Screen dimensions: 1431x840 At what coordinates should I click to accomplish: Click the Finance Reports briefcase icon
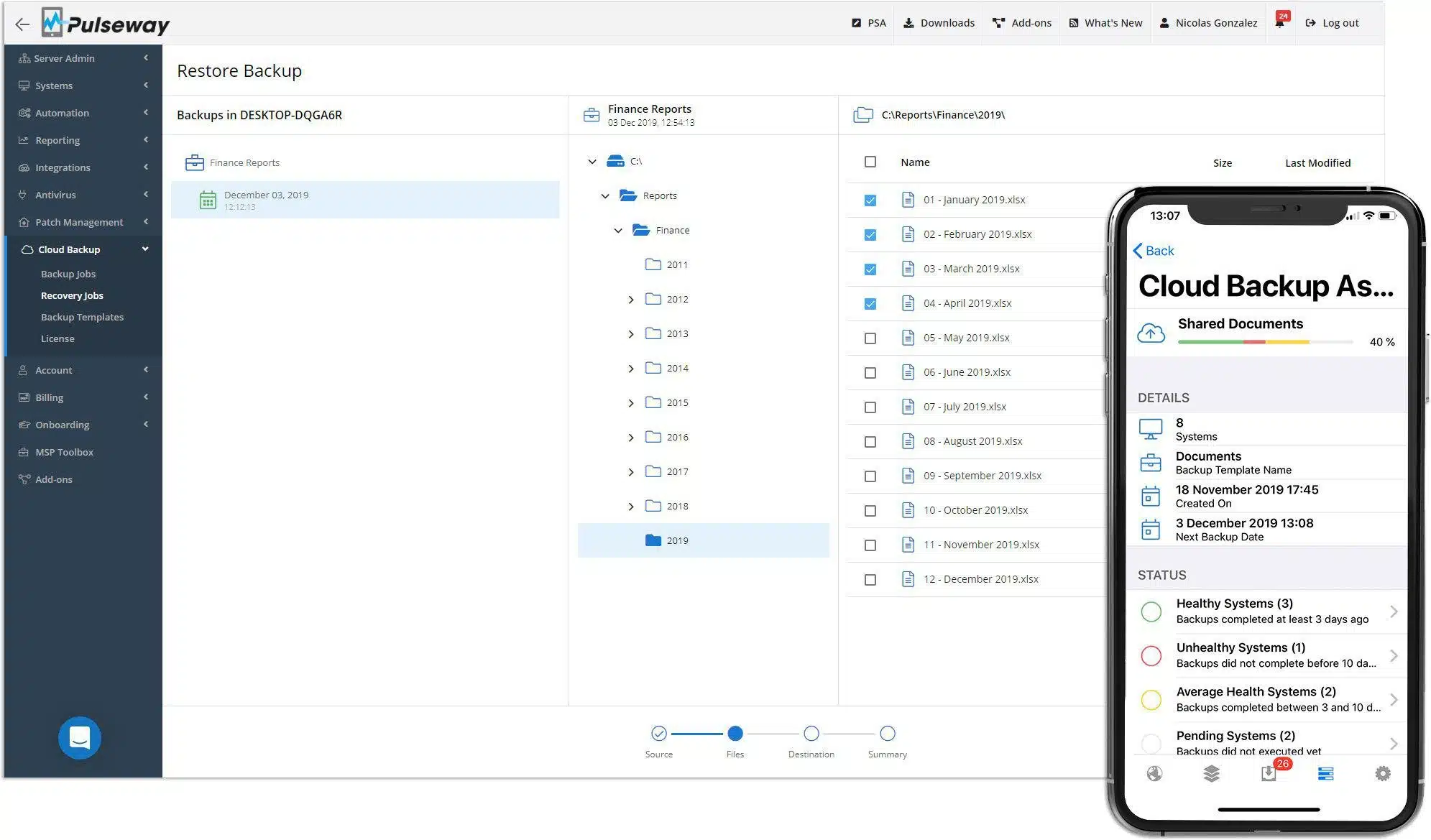tap(195, 163)
